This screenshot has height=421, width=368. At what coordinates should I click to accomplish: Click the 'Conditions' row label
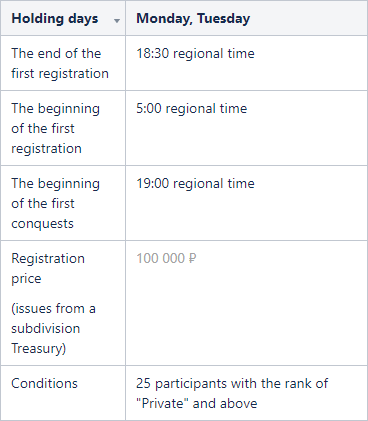44,383
